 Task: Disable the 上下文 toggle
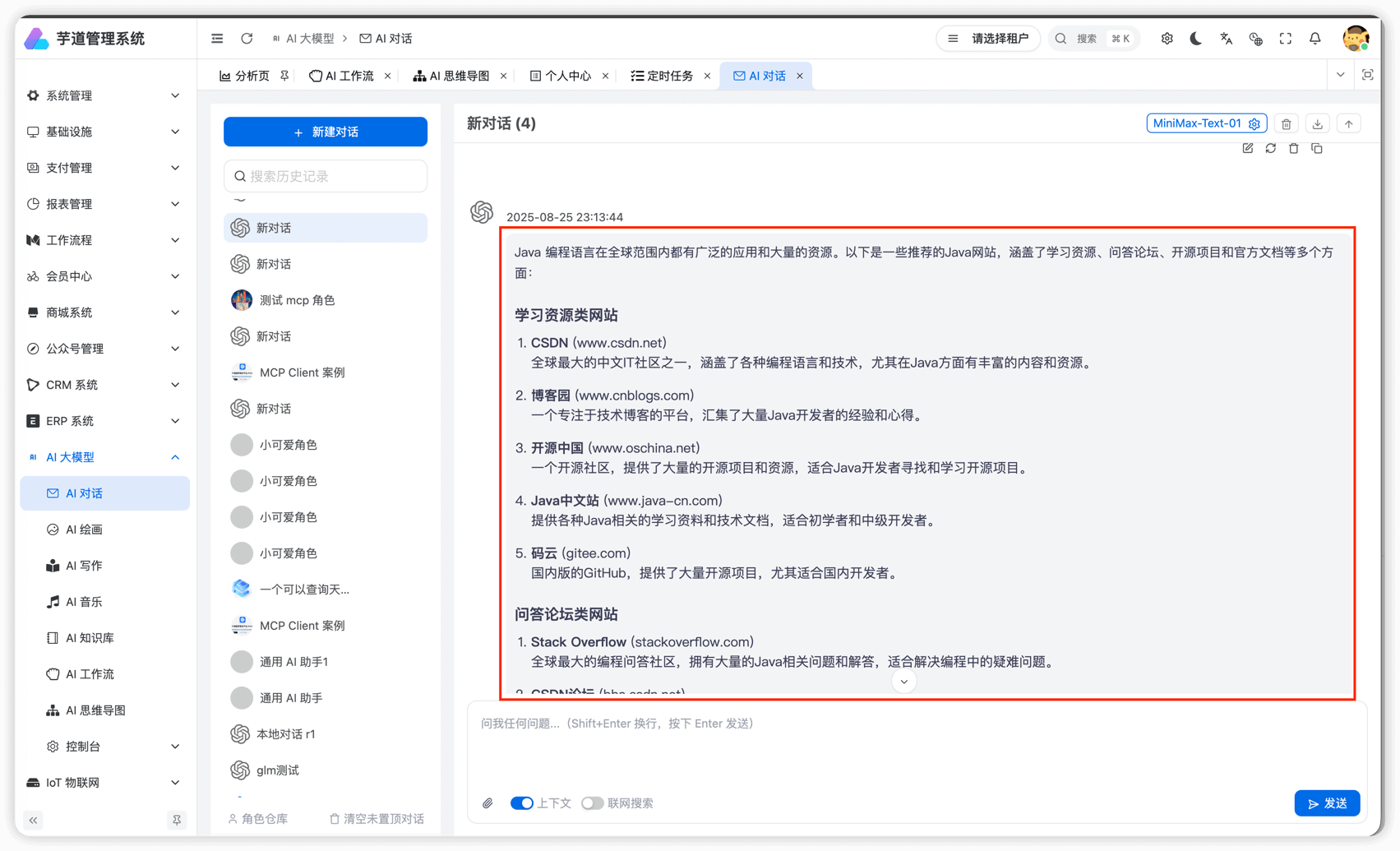(x=521, y=802)
